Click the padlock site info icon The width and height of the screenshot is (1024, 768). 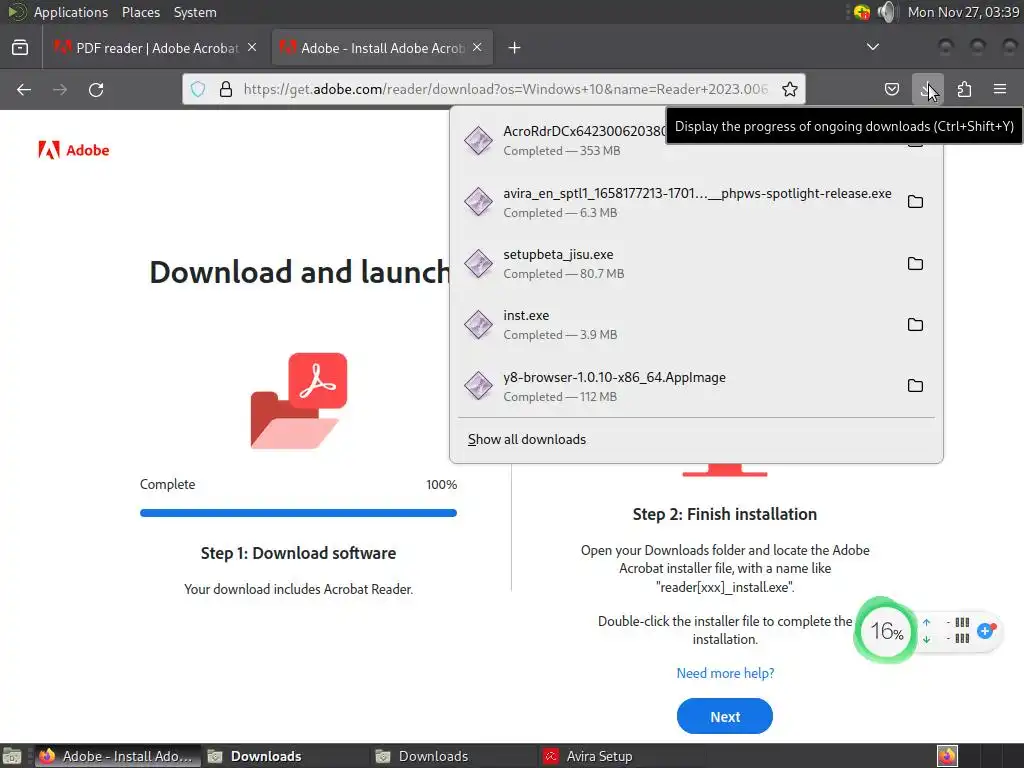click(226, 89)
